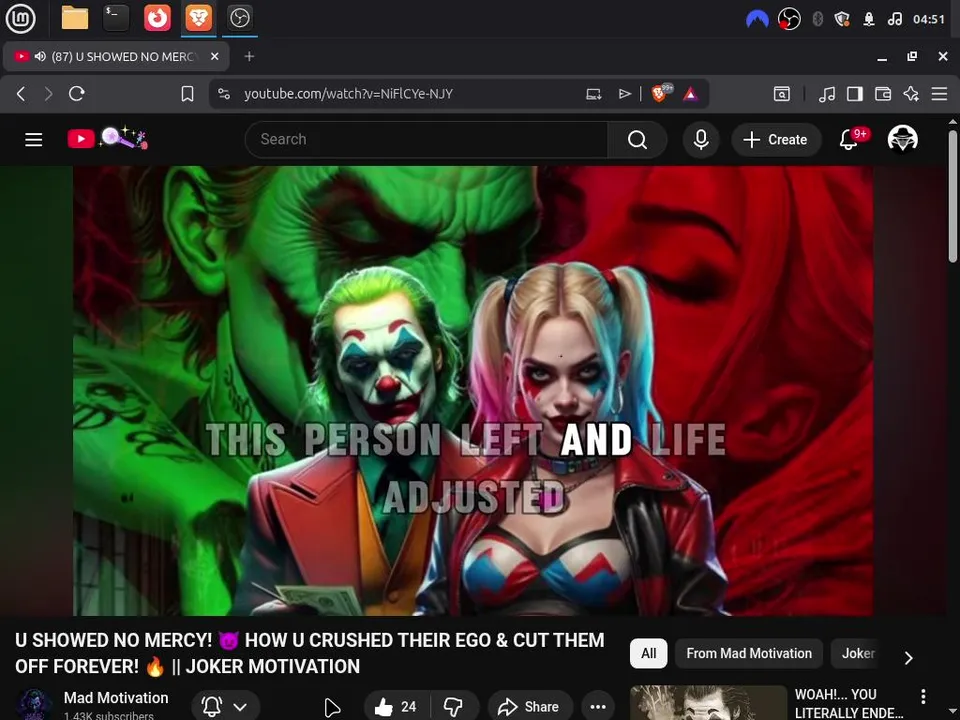The width and height of the screenshot is (960, 720).
Task: Open the Leo AI assistant icon
Action: click(911, 94)
